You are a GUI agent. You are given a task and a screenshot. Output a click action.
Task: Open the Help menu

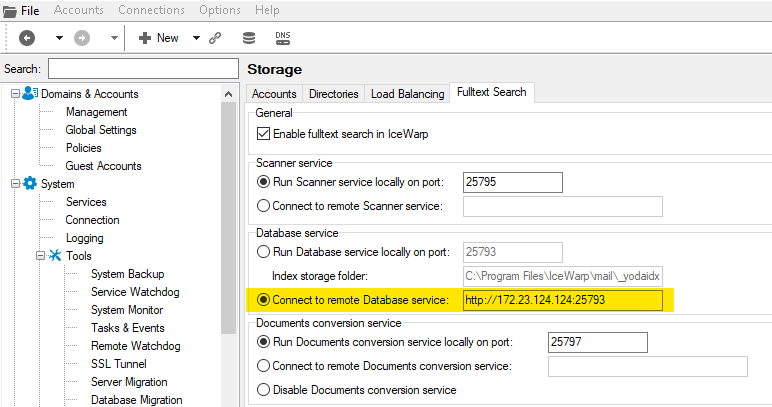(x=267, y=10)
